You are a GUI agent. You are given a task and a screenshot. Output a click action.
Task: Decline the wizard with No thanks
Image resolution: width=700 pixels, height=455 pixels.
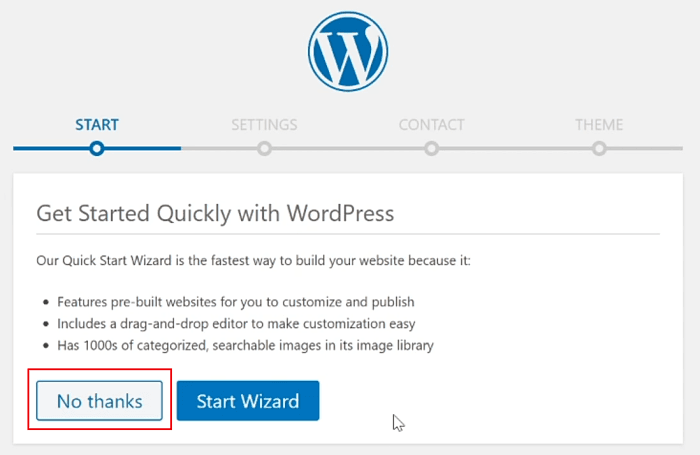(100, 401)
